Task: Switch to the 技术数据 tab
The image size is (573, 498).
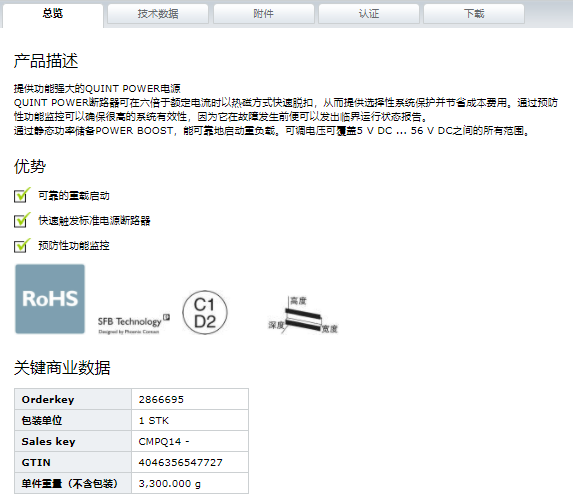Action: pyautogui.click(x=158, y=14)
